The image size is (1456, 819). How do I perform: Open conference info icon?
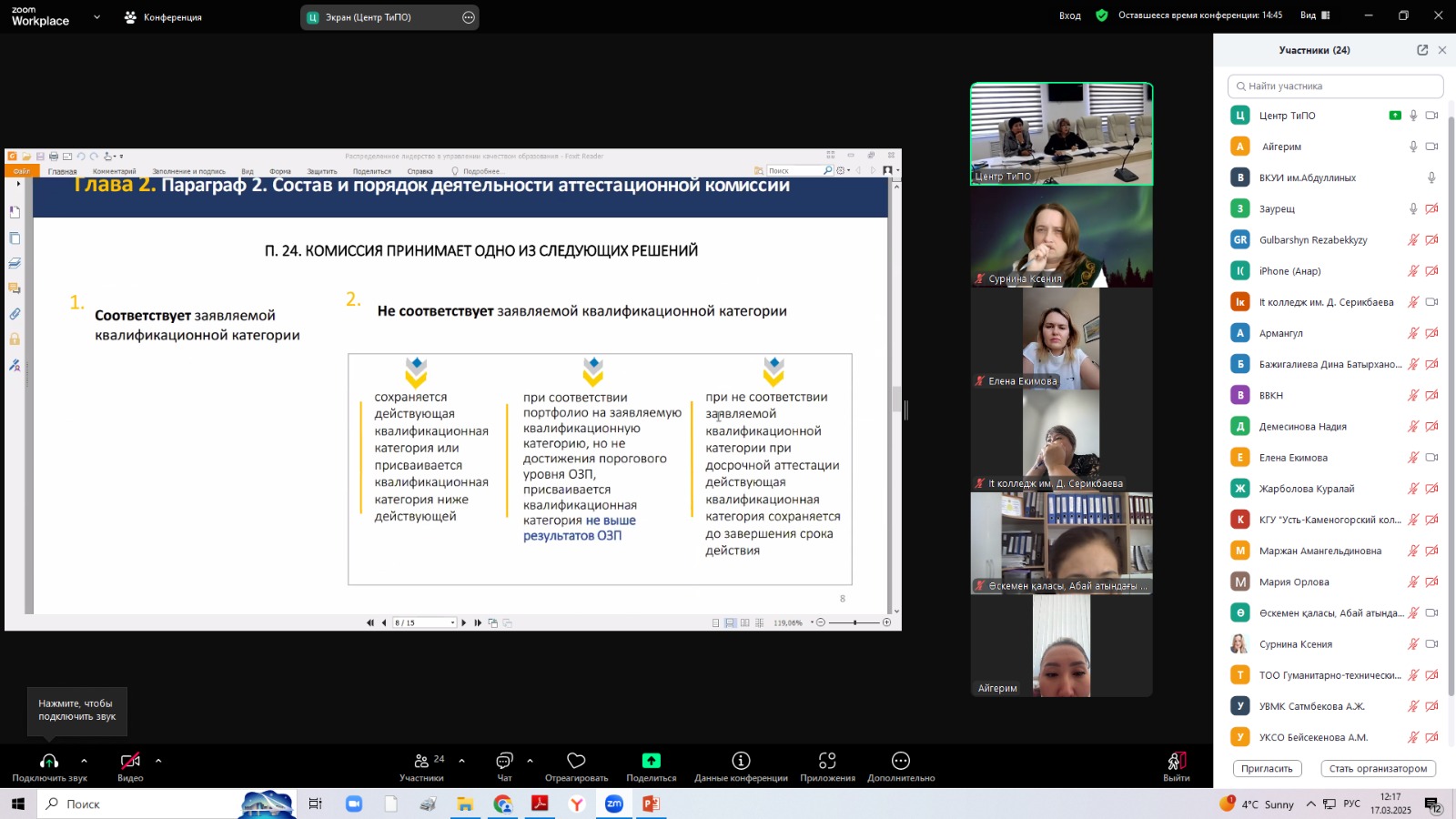(x=741, y=761)
